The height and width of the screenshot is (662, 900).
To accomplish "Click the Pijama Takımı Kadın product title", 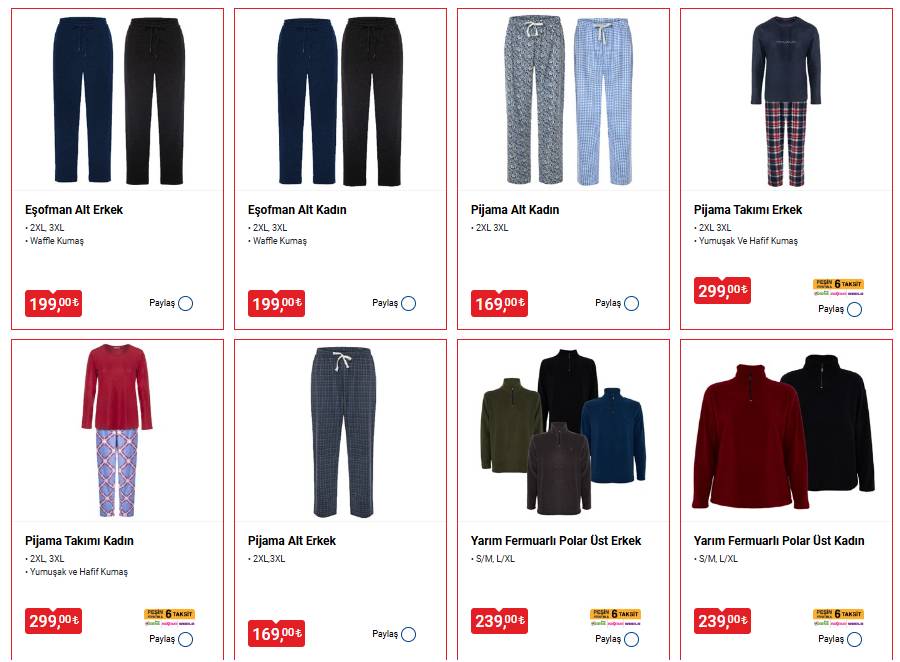I will [79, 540].
